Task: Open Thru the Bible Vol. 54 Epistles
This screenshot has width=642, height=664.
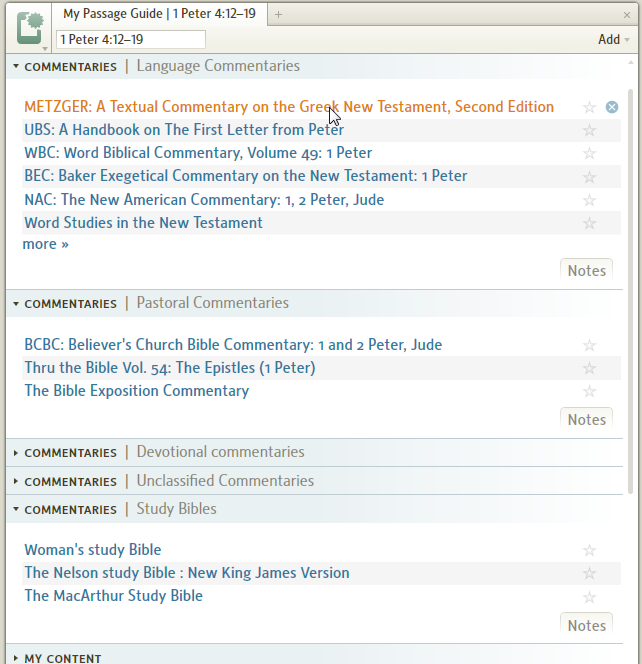Action: (170, 368)
